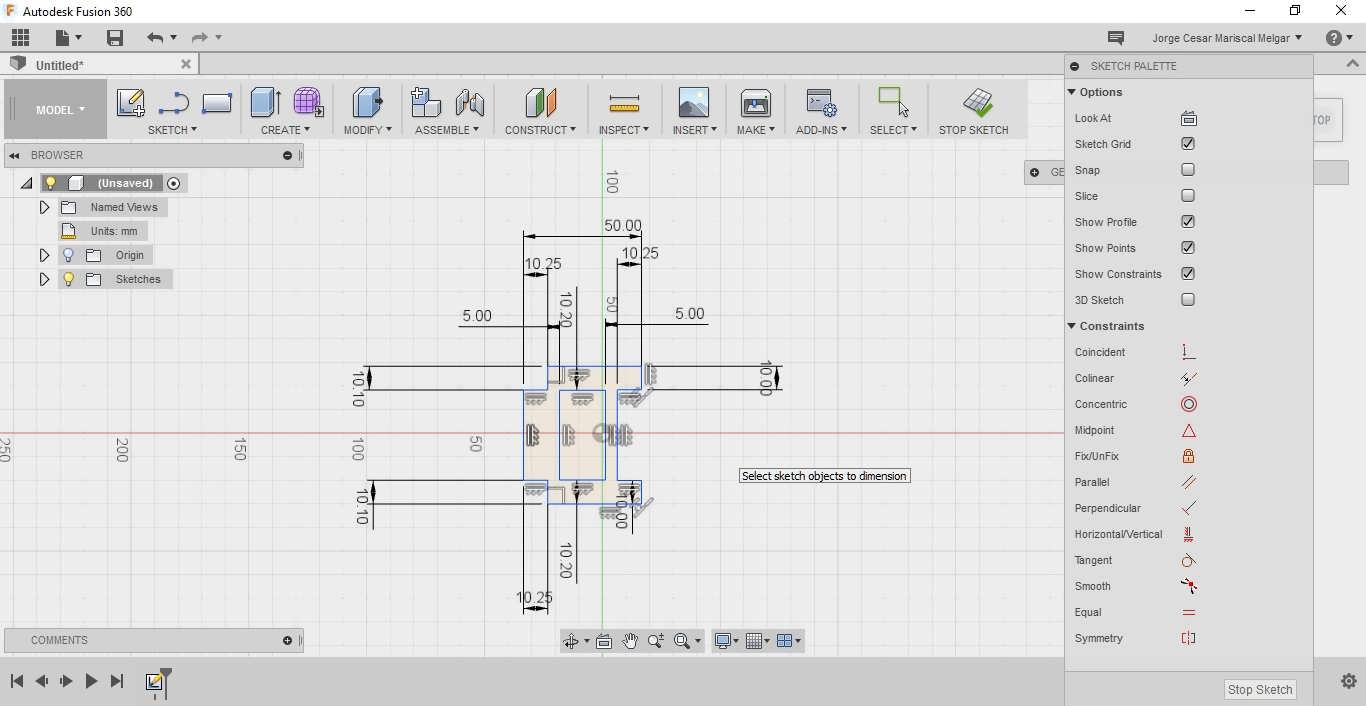Uncheck the Show Profile checkbox

coord(1188,222)
